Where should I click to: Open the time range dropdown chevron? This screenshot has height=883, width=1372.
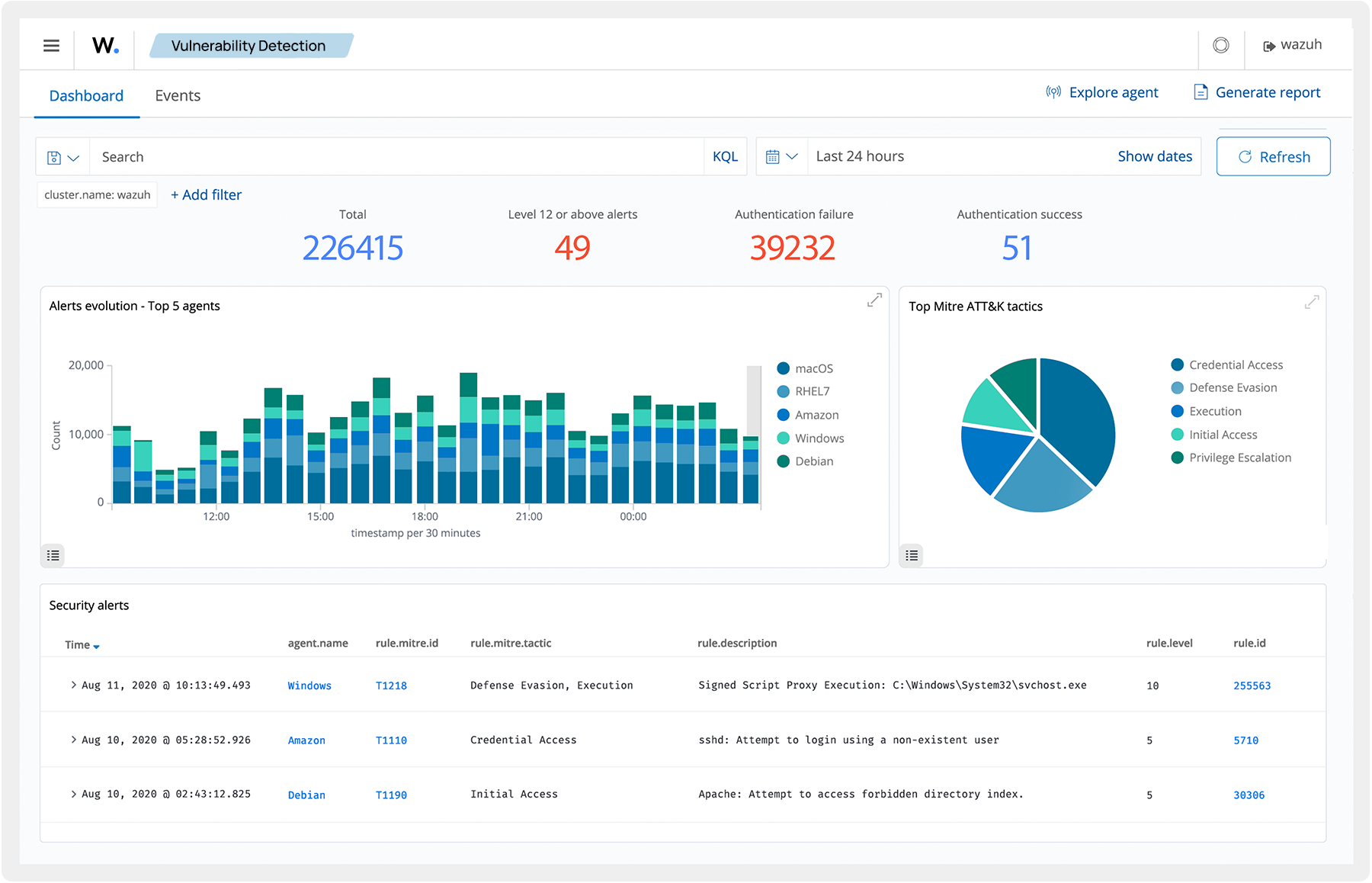(x=793, y=156)
